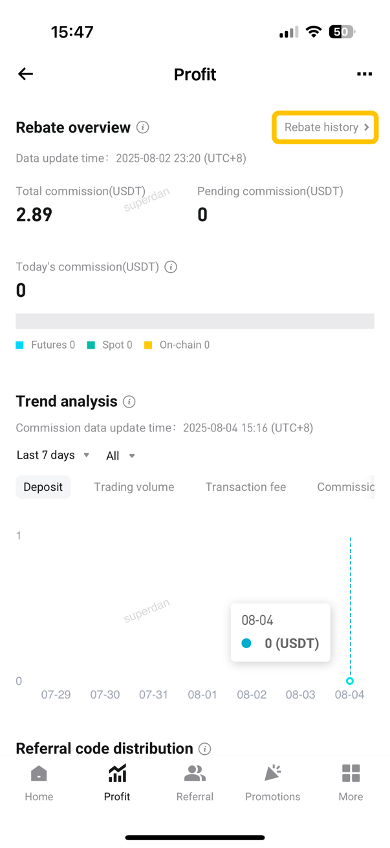Viewport: 390px width, 848px height.
Task: Tap the info icon beside Trend analysis
Action: (x=129, y=402)
